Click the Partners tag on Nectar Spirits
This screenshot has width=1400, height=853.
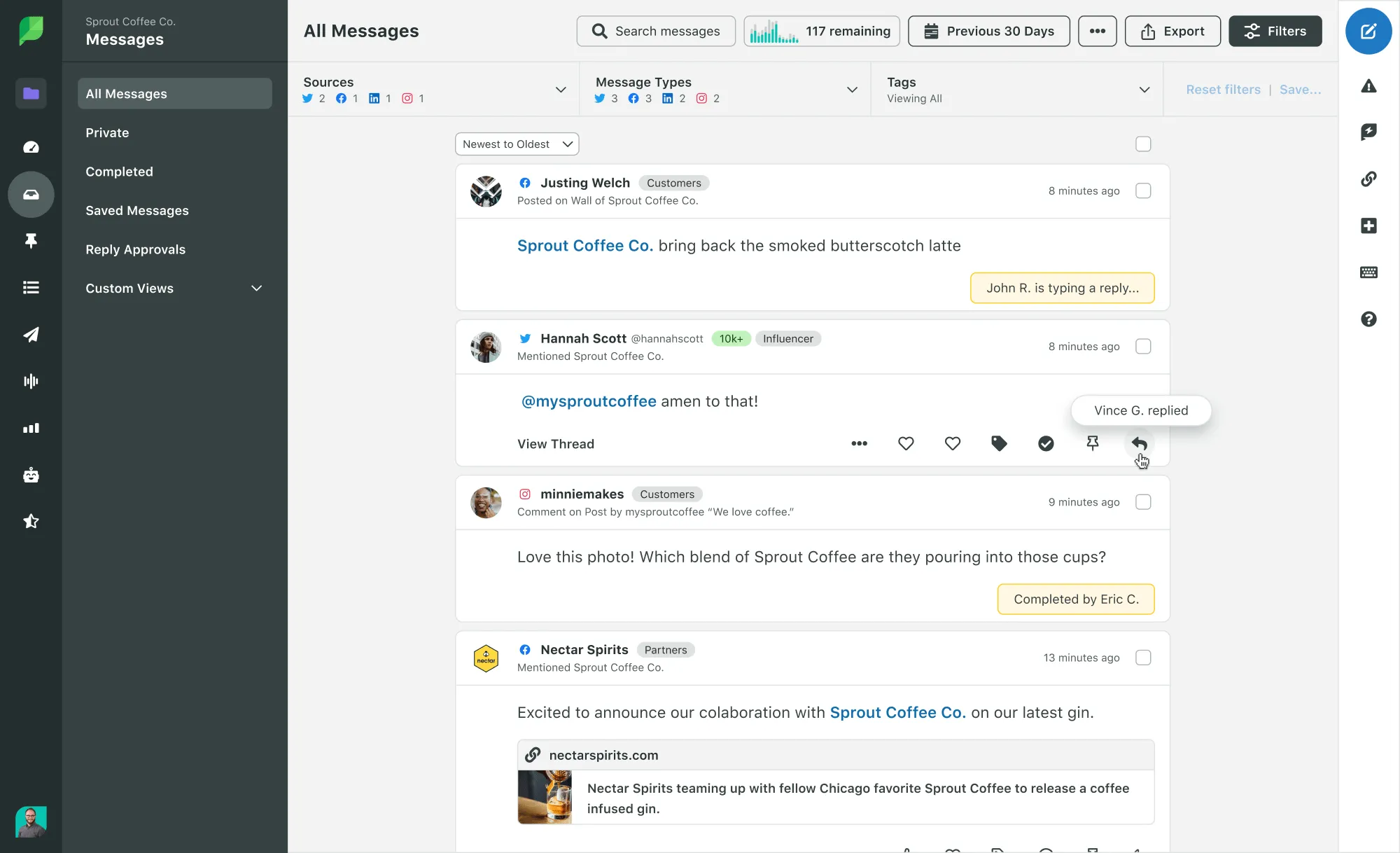point(666,650)
